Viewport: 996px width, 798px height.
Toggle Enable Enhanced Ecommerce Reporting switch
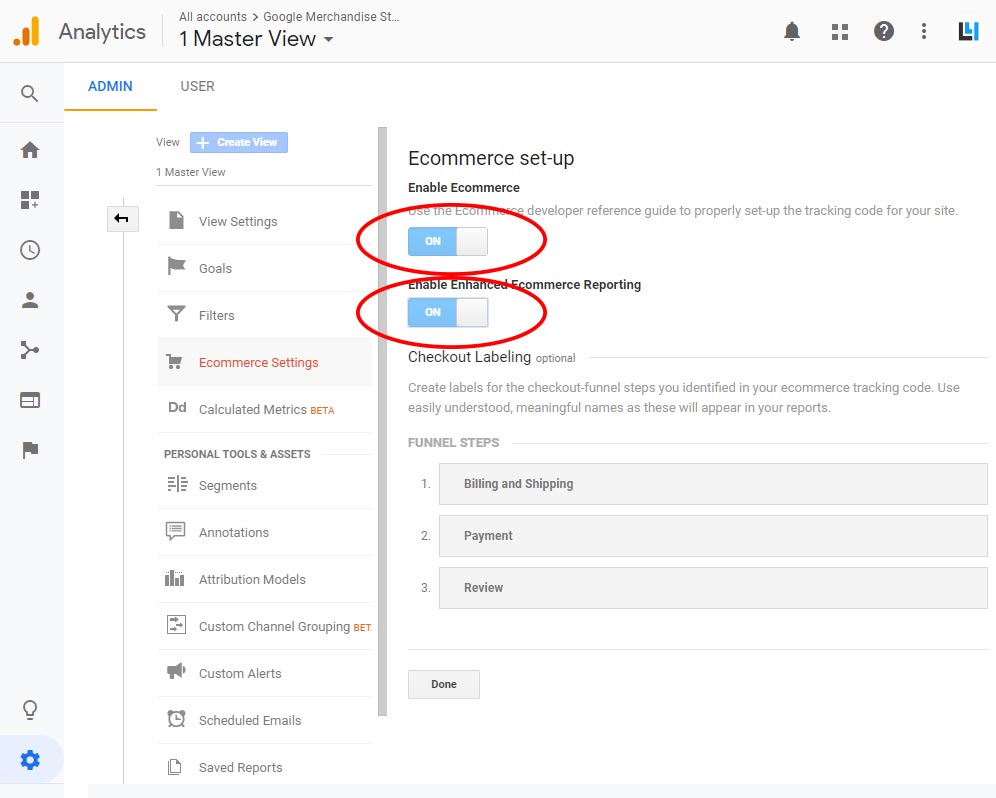(447, 312)
